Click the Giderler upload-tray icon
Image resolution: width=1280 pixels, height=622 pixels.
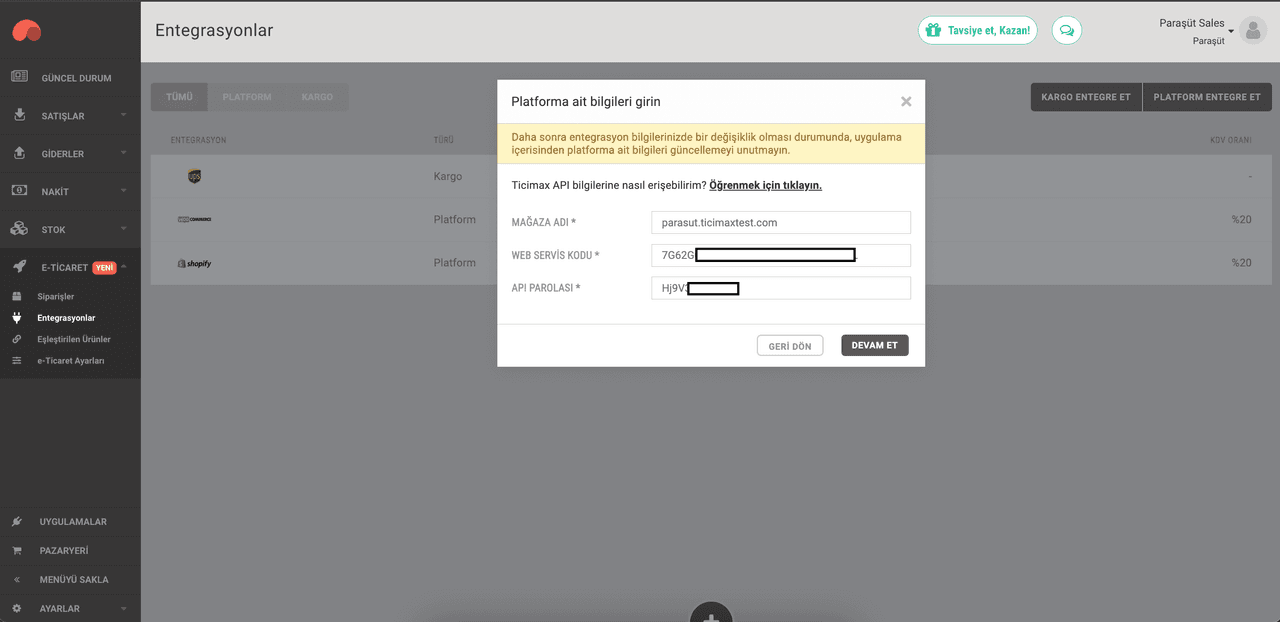point(19,153)
